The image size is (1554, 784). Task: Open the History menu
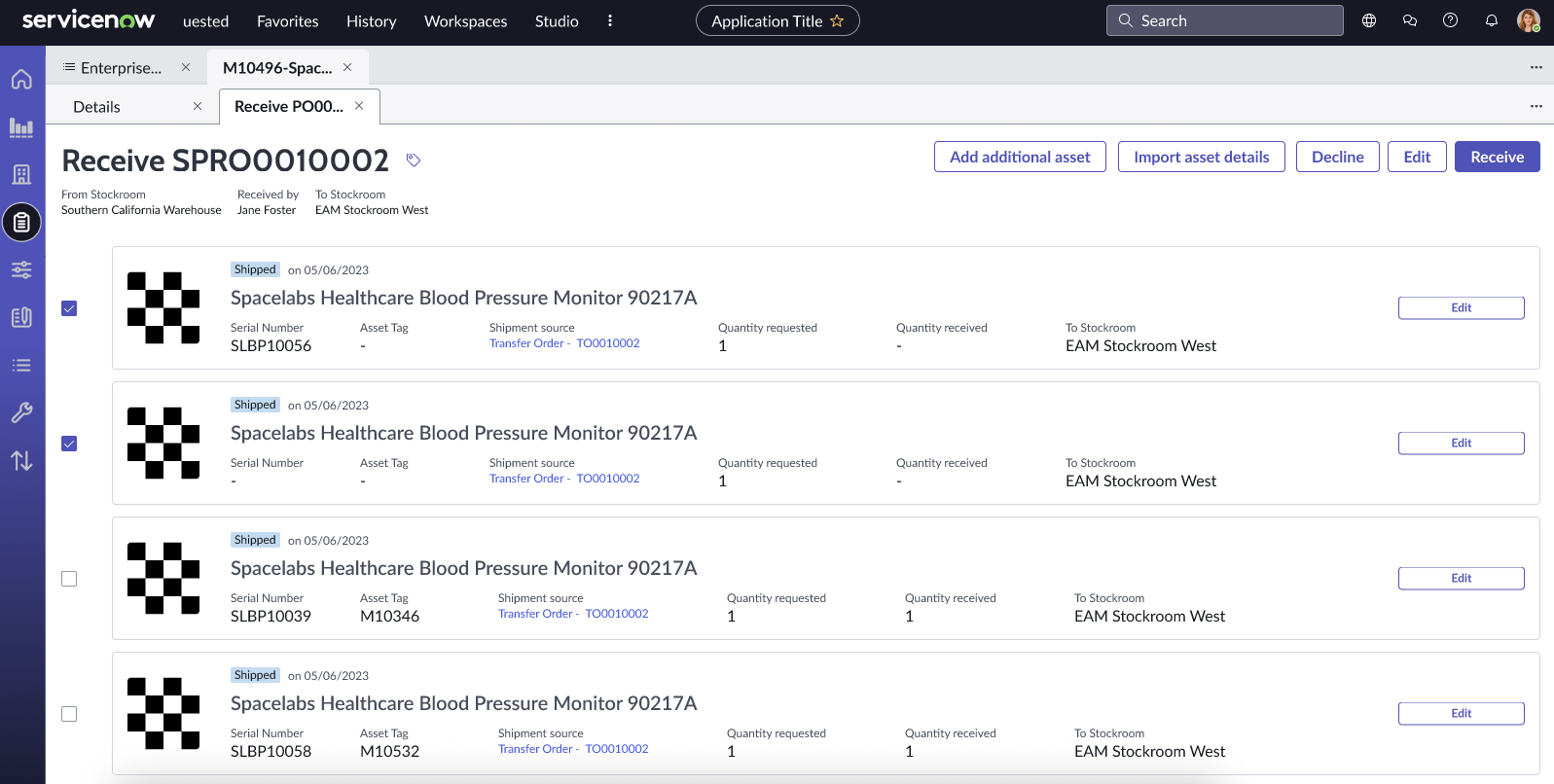[372, 21]
